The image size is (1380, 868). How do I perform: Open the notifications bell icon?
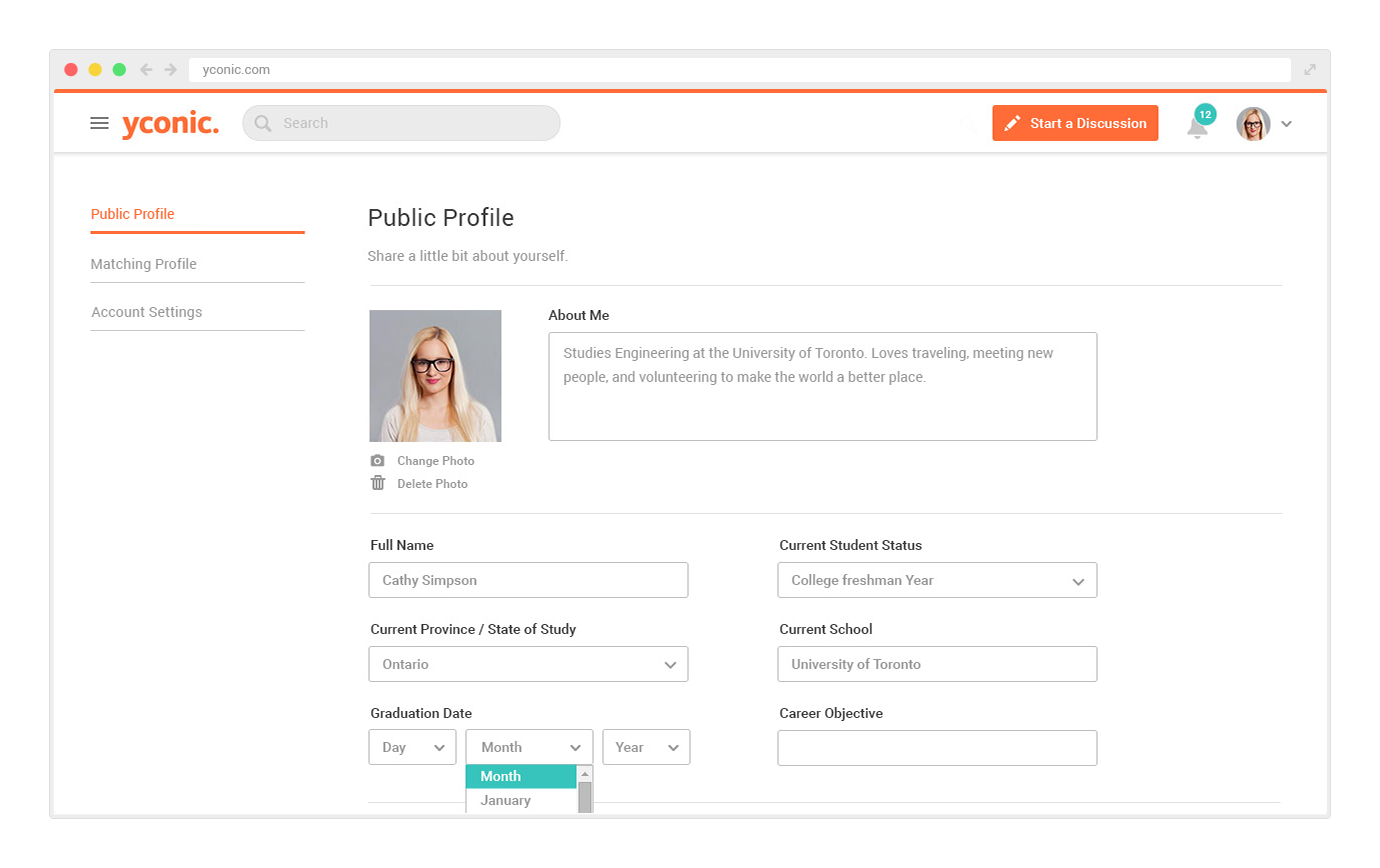pyautogui.click(x=1198, y=125)
